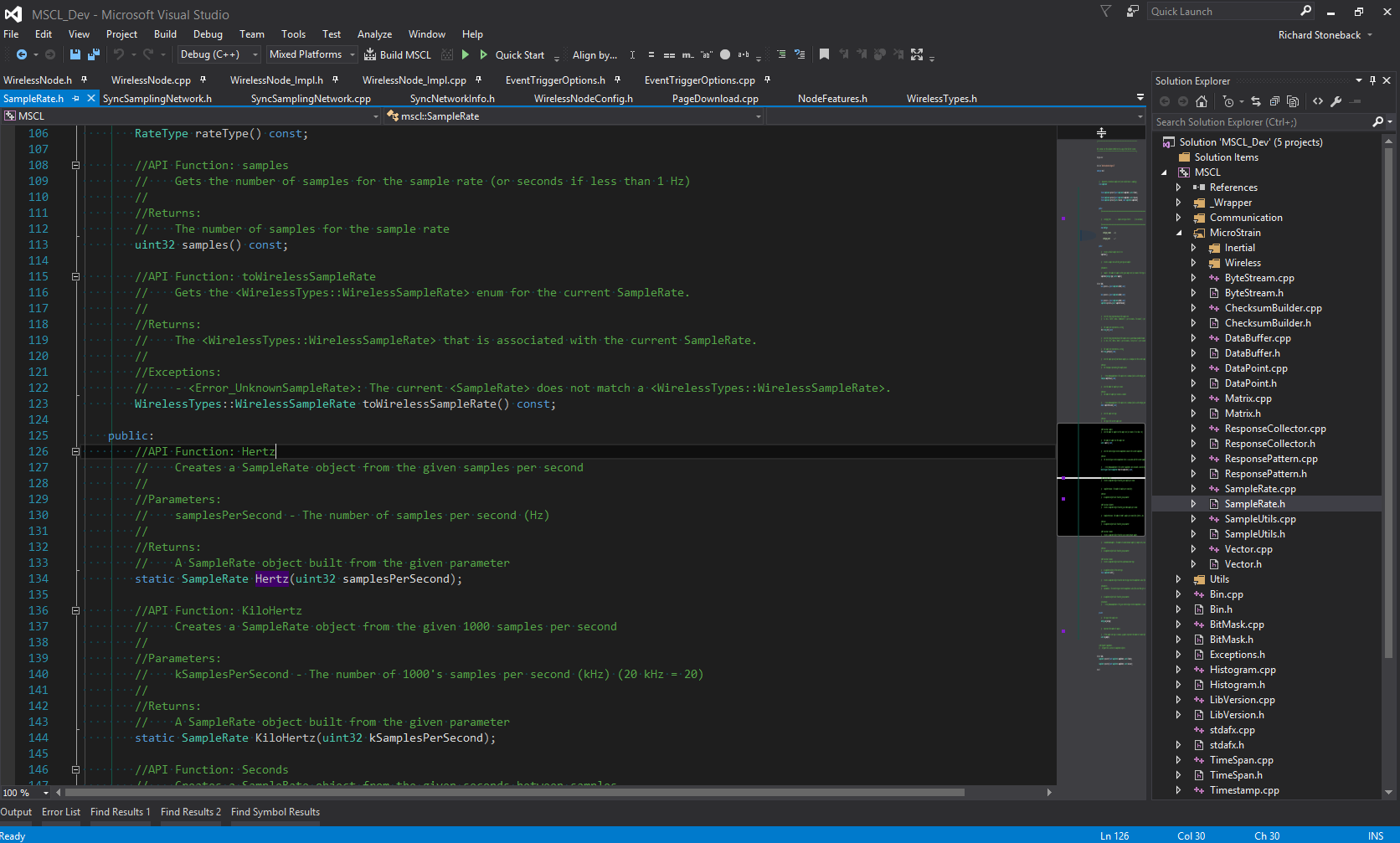Open the editor zoom level 100 % dropdown

coord(26,793)
